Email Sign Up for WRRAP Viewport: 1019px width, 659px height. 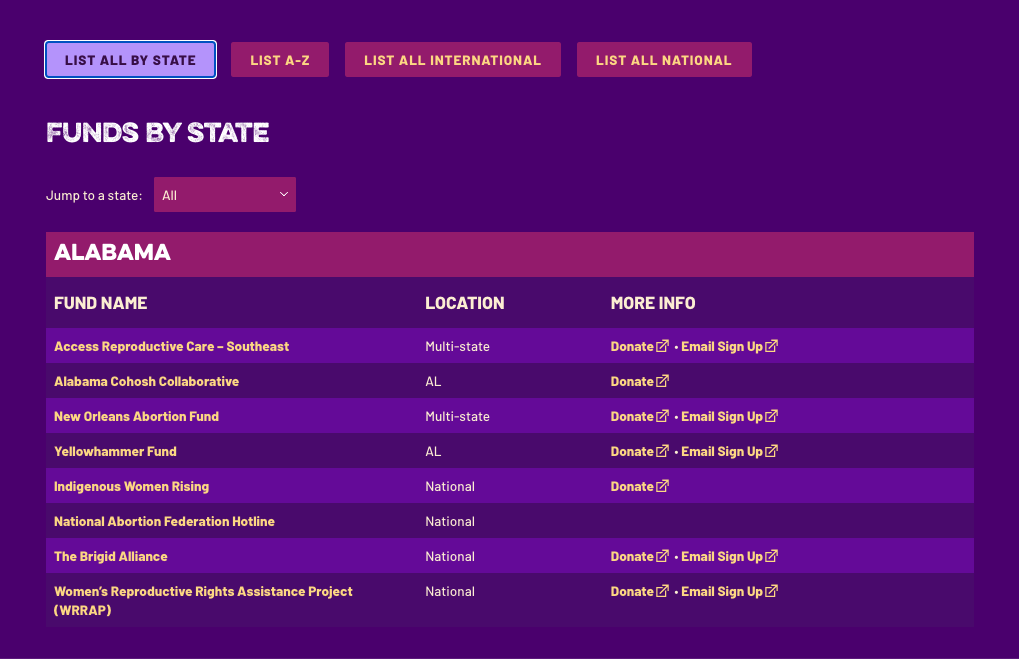729,592
